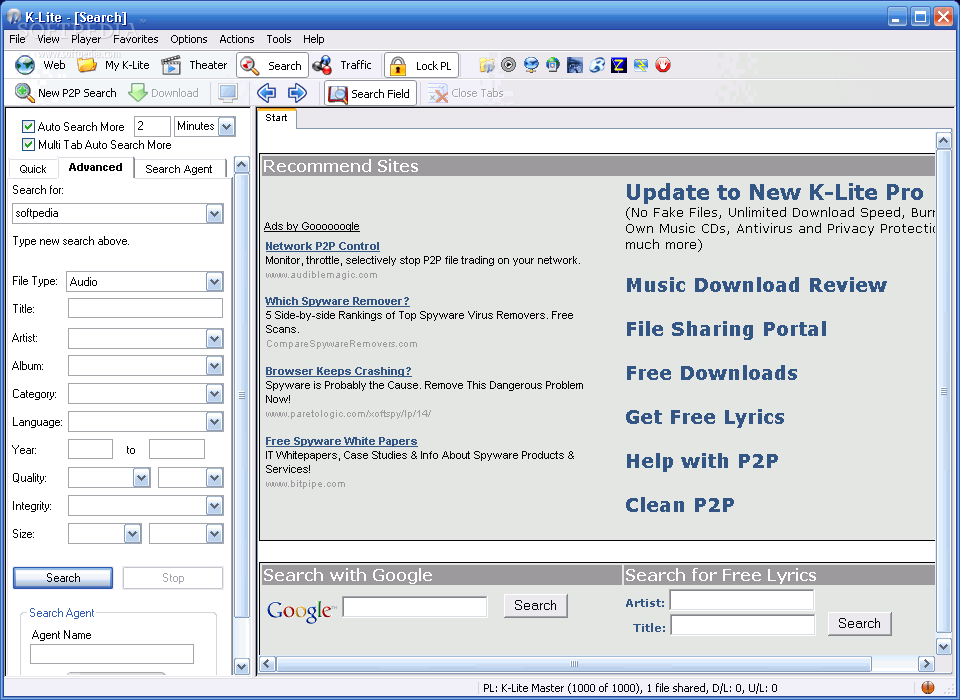Open the Integrity dropdown
Screen dimensions: 960x700
coord(214,506)
